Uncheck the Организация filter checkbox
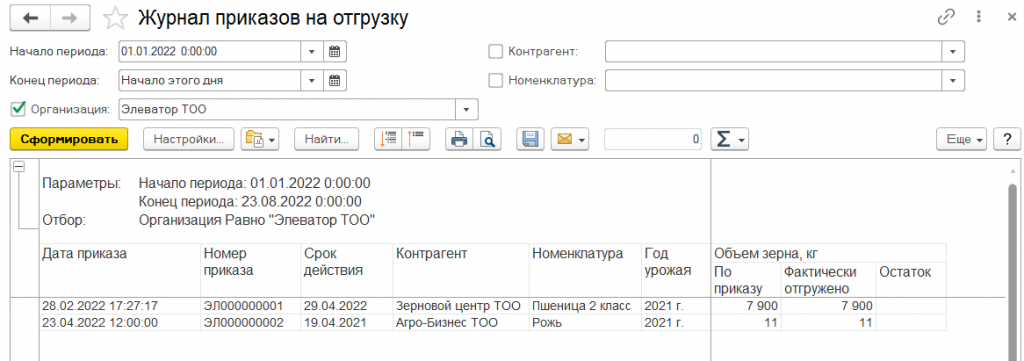Screen dimensions: 1024x361 tap(18, 108)
